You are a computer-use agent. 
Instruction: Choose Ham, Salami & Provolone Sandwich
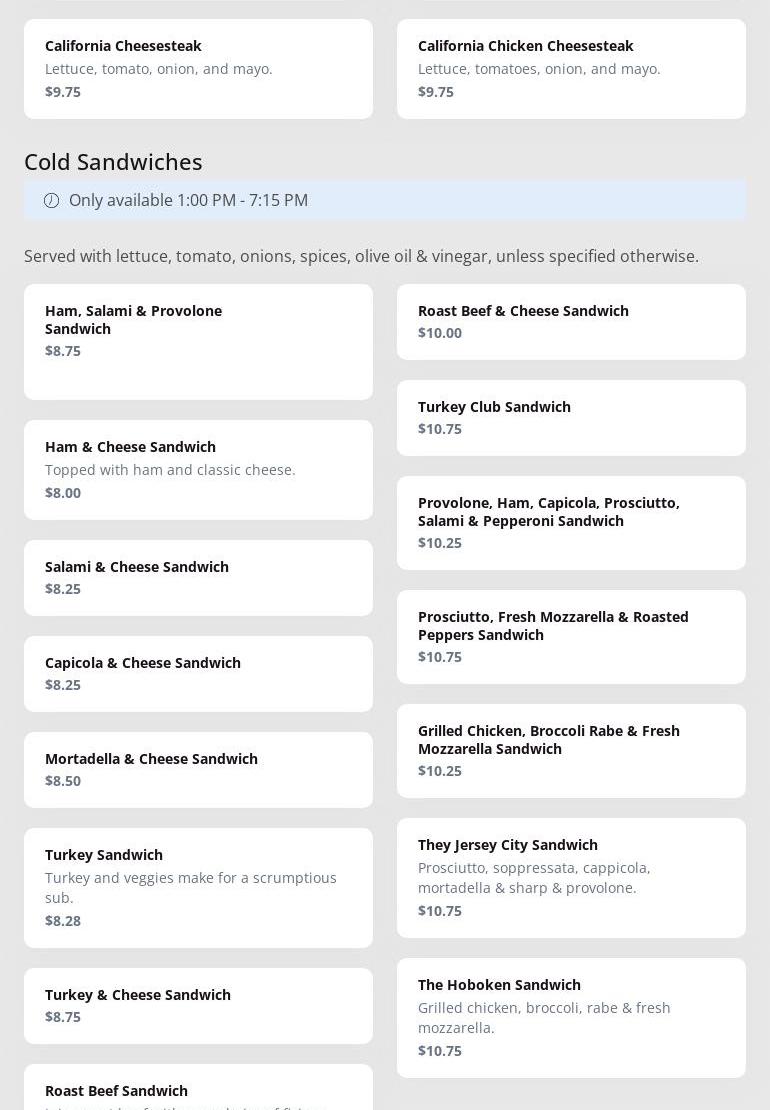pyautogui.click(x=198, y=341)
